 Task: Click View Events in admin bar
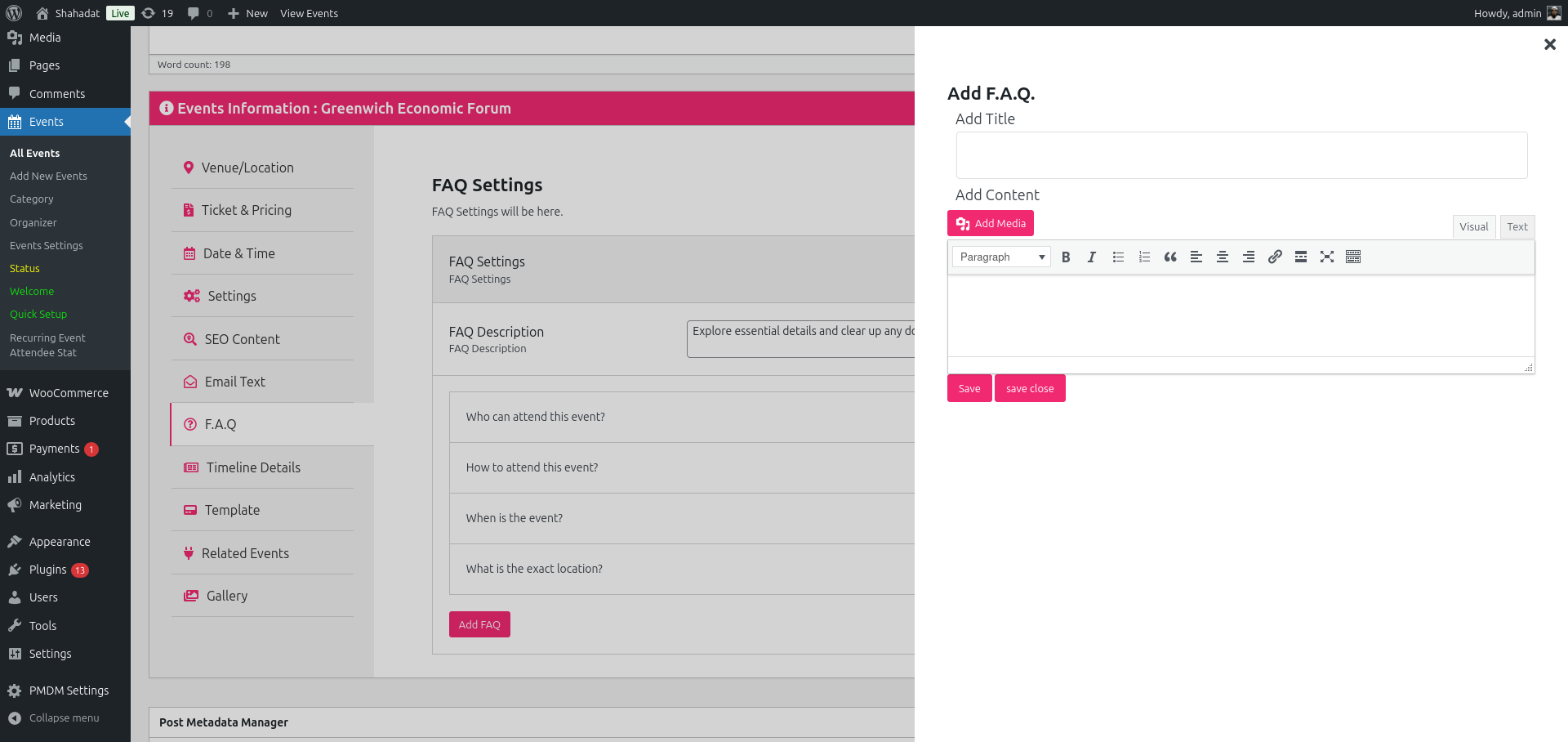(x=309, y=13)
